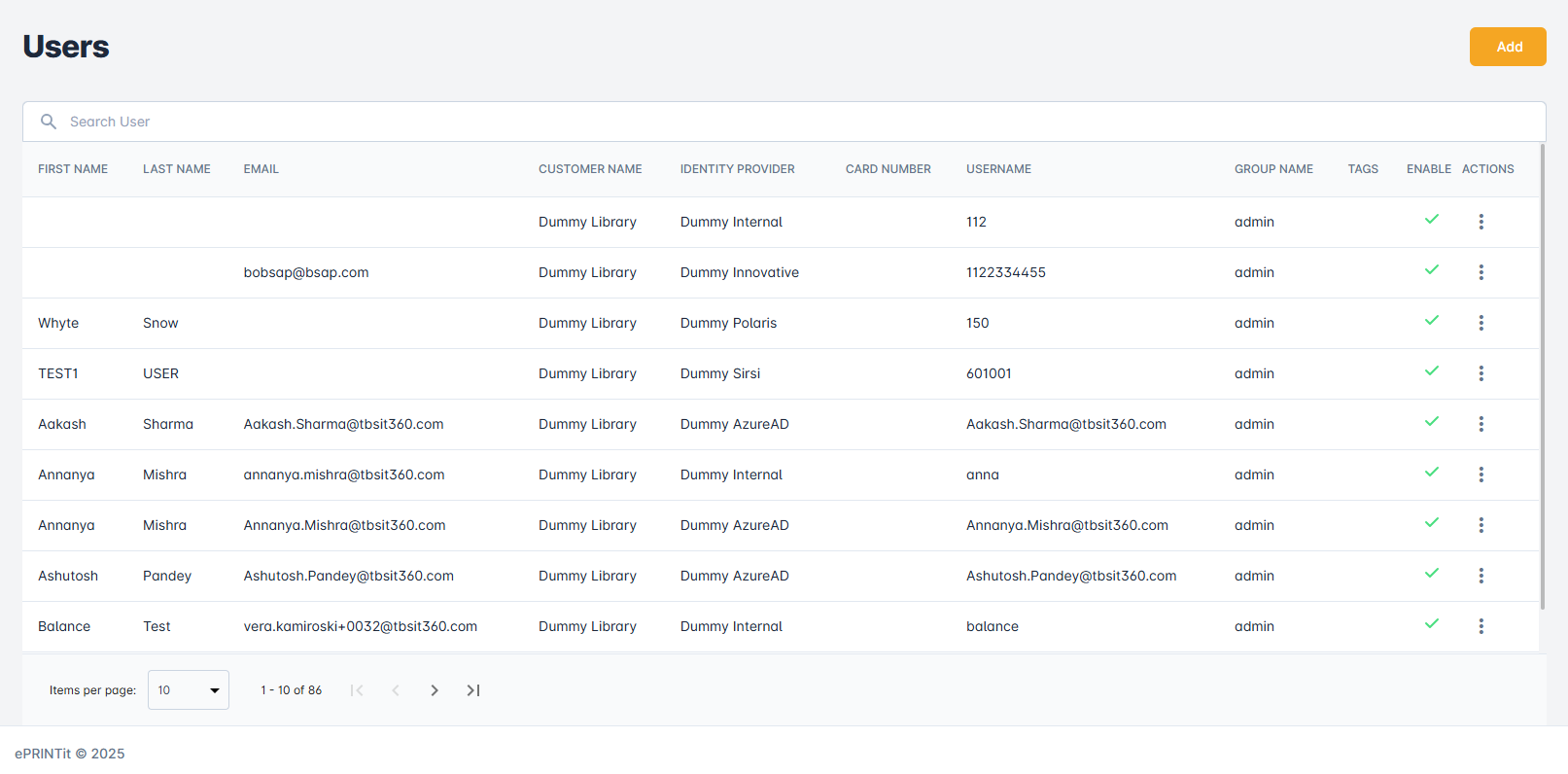Image resolution: width=1568 pixels, height=774 pixels.
Task: Sort by Customer Name column header
Action: click(x=590, y=169)
